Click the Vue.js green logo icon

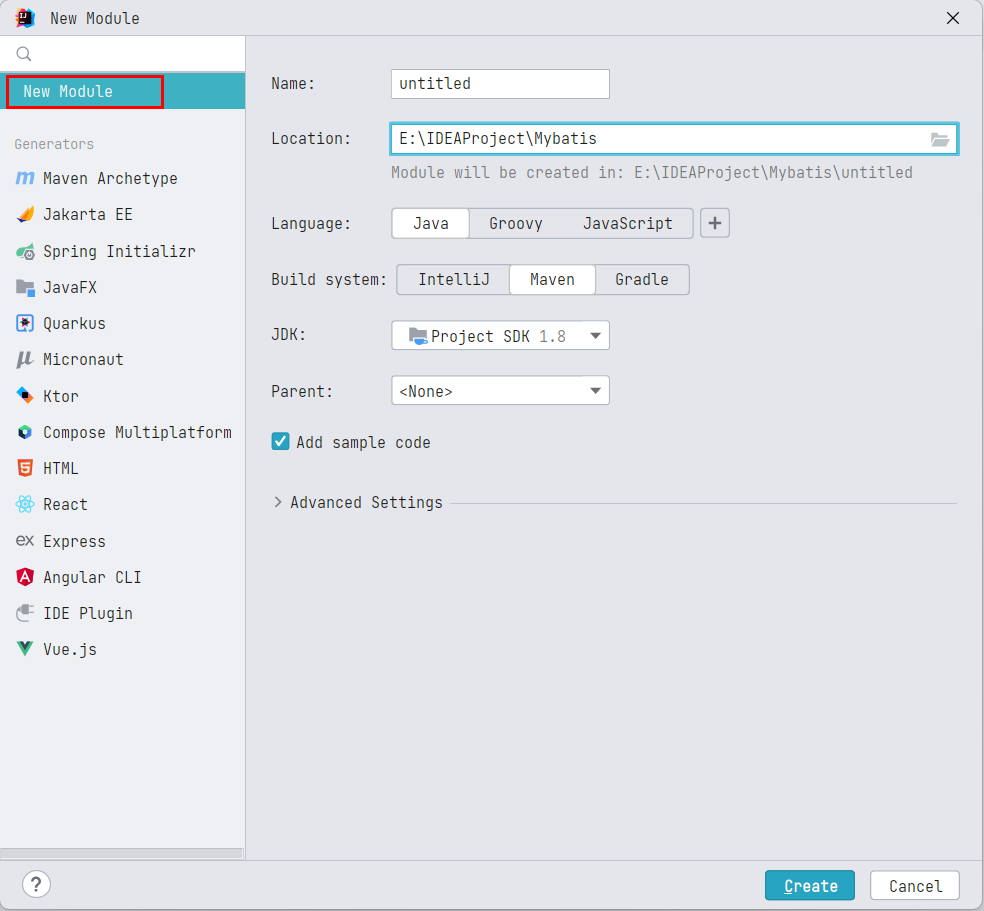tap(25, 649)
